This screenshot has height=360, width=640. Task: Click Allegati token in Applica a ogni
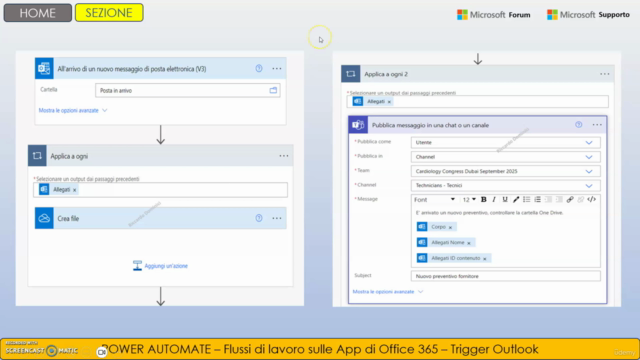[x=58, y=189]
